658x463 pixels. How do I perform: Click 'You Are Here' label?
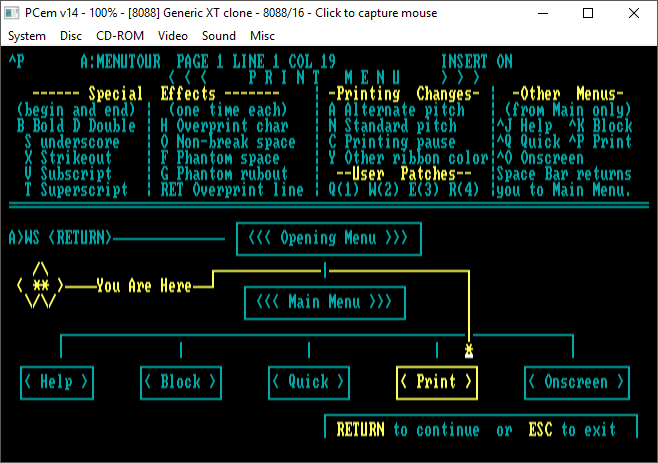click(144, 286)
